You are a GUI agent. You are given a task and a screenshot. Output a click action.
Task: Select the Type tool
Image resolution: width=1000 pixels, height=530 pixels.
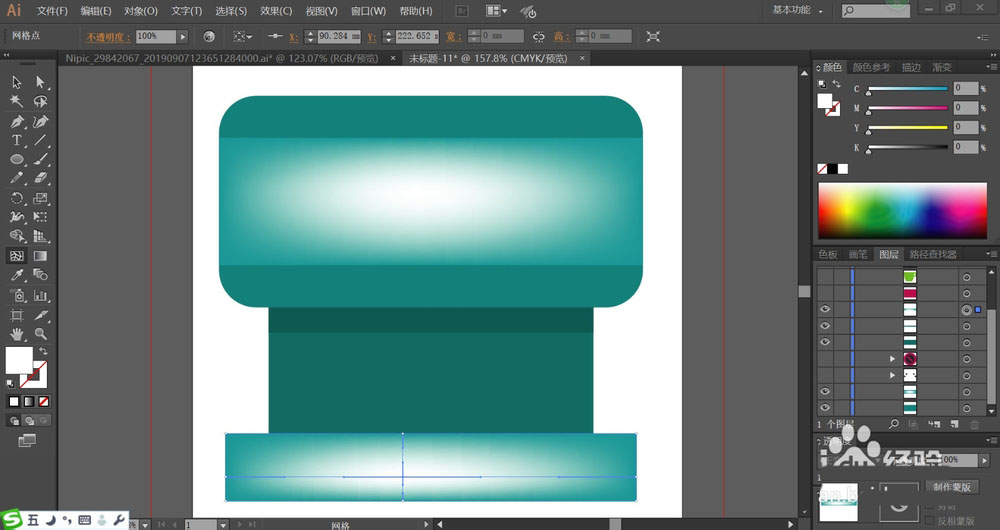pos(17,140)
